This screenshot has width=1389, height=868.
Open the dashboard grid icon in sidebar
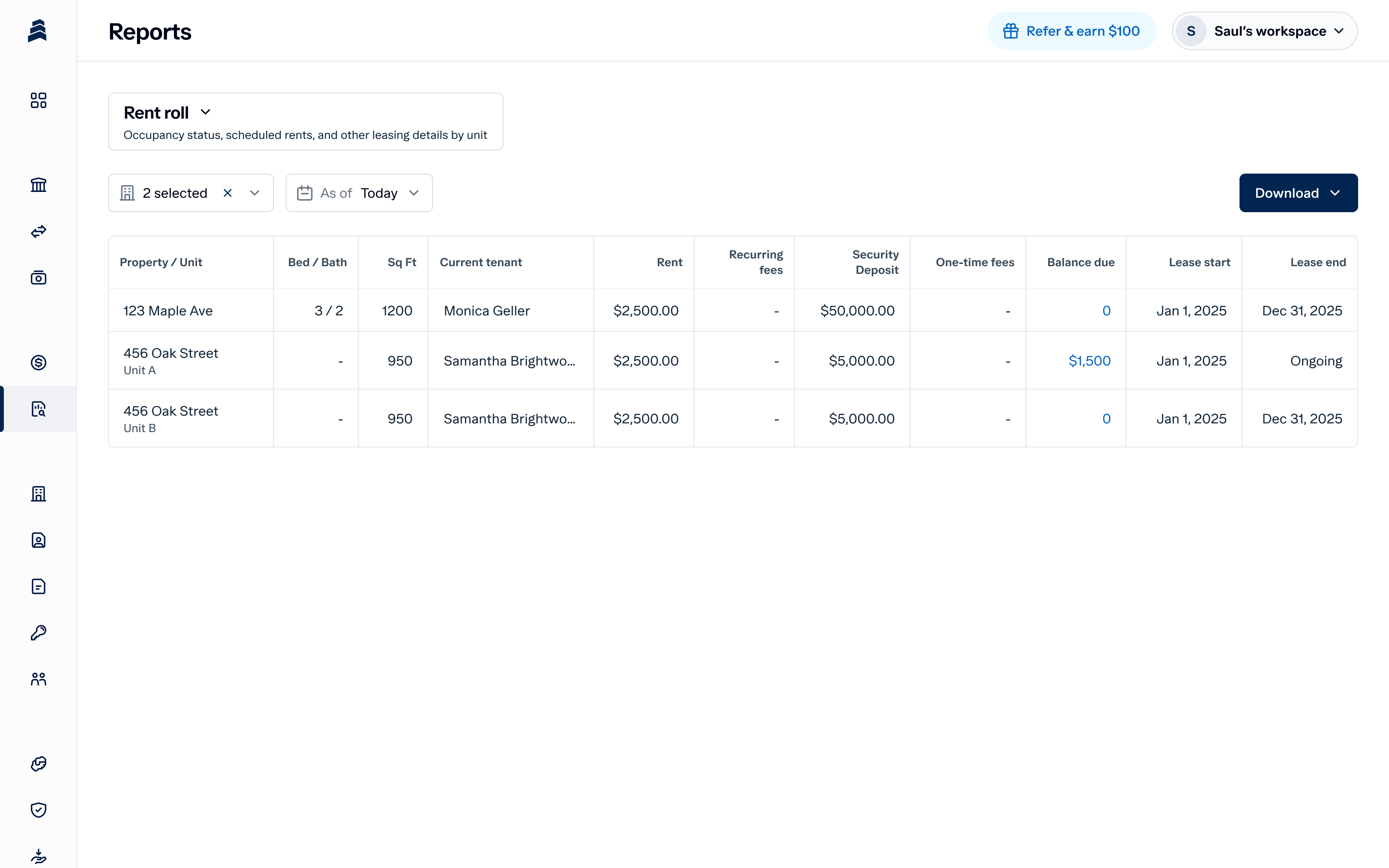click(x=39, y=100)
